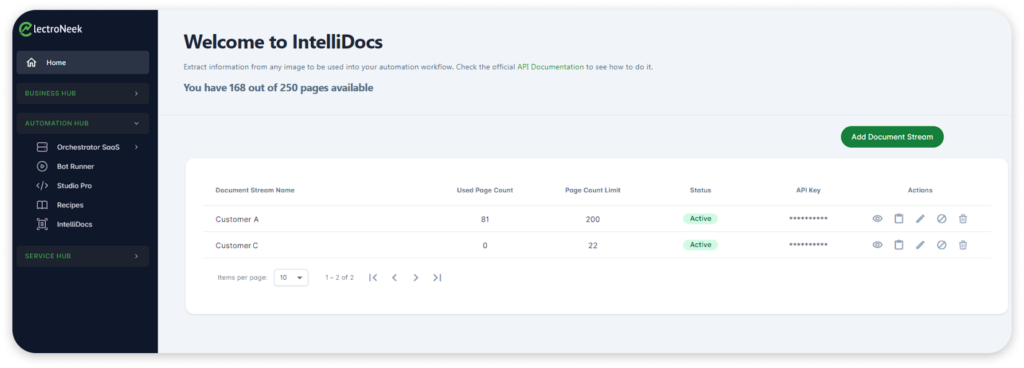Click the page count limit 22

pyautogui.click(x=592, y=245)
